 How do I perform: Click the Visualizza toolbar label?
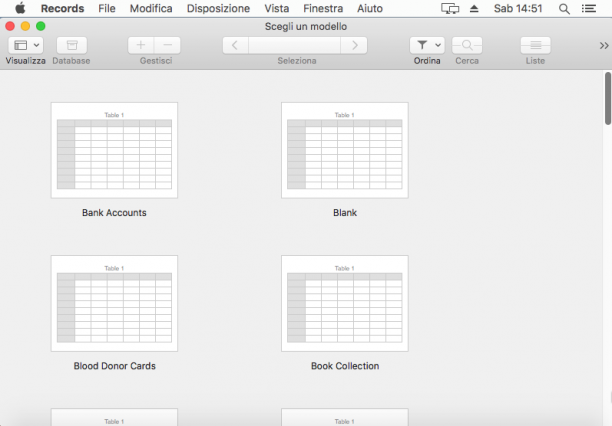[x=25, y=61]
